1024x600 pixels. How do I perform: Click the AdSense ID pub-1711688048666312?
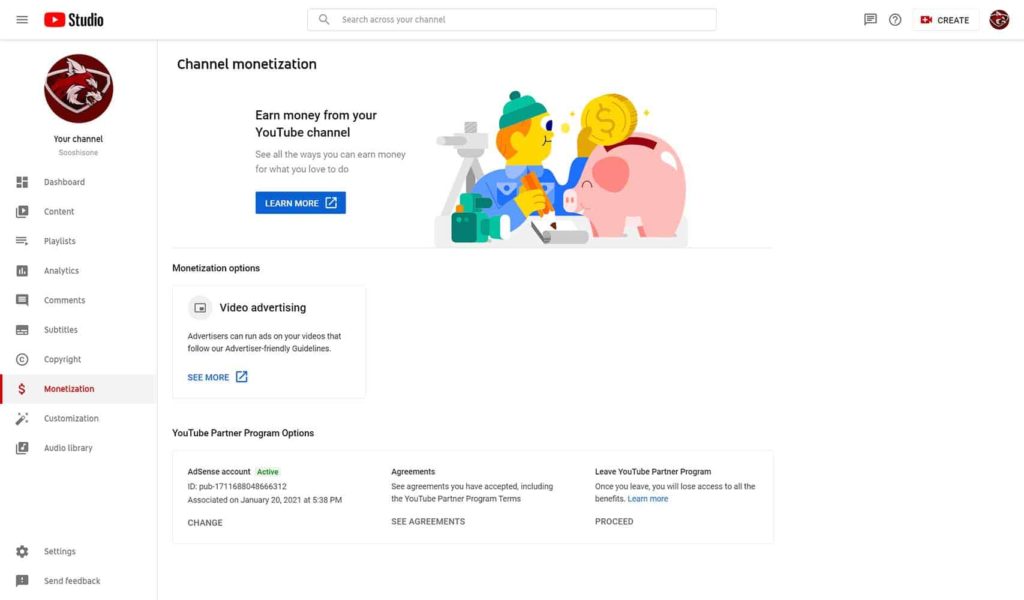(237, 486)
